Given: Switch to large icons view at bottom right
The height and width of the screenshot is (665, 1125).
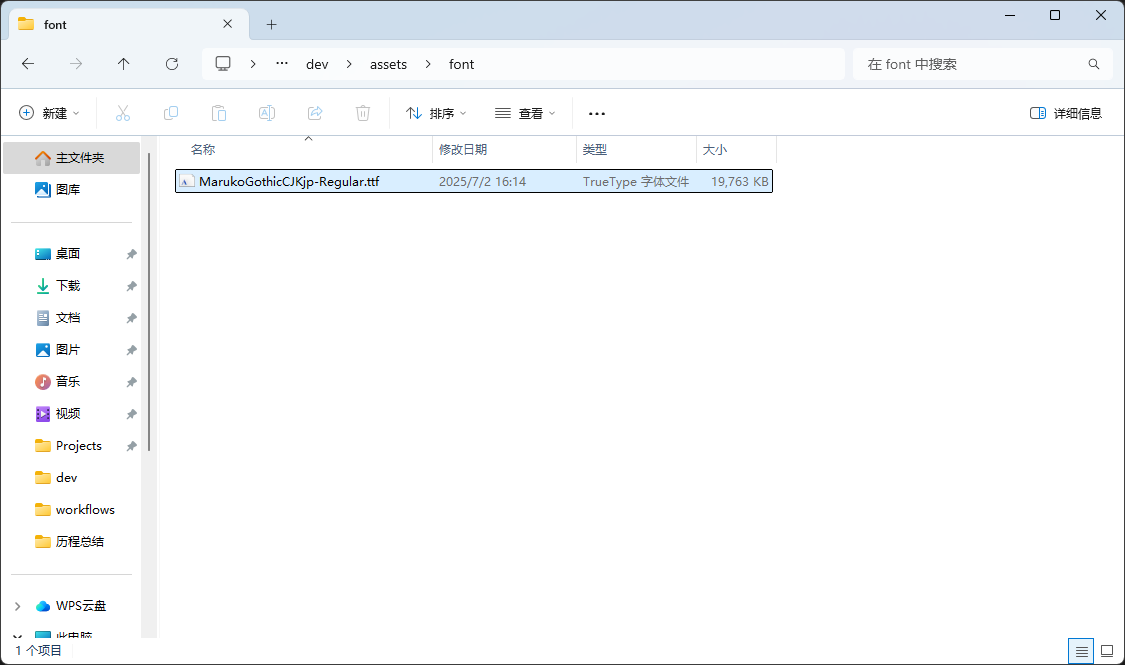Looking at the screenshot, I should coord(1106,650).
